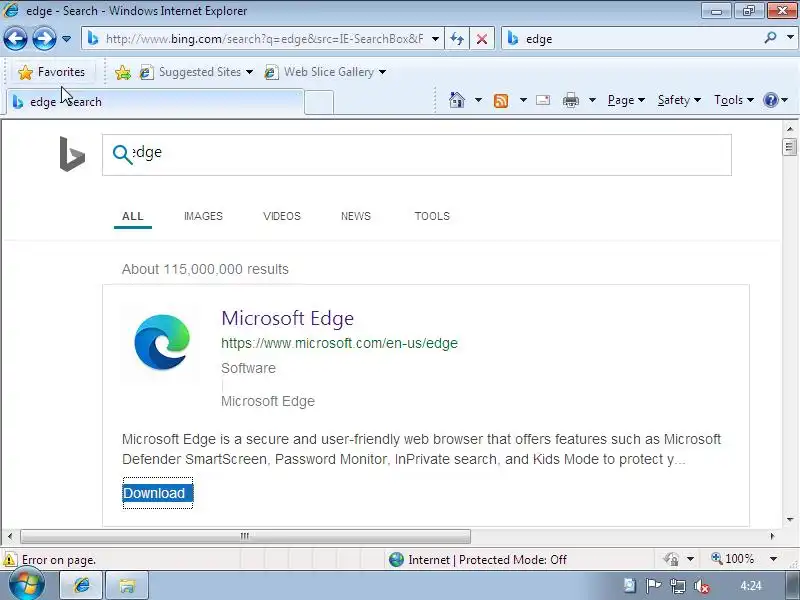
Task: Expand the Print options dropdown arrow
Action: pyautogui.click(x=592, y=100)
